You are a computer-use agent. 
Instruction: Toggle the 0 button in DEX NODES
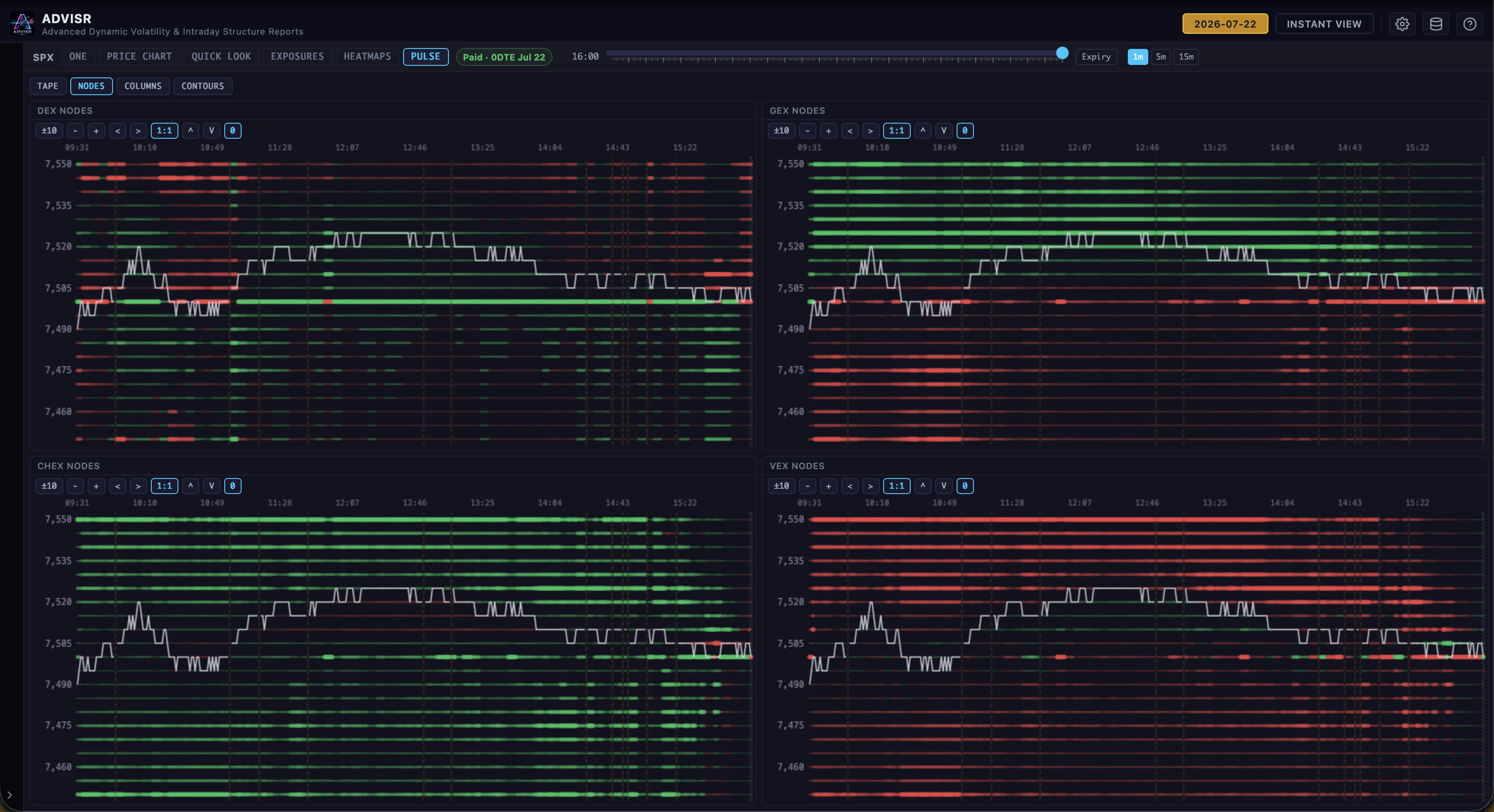pos(233,130)
